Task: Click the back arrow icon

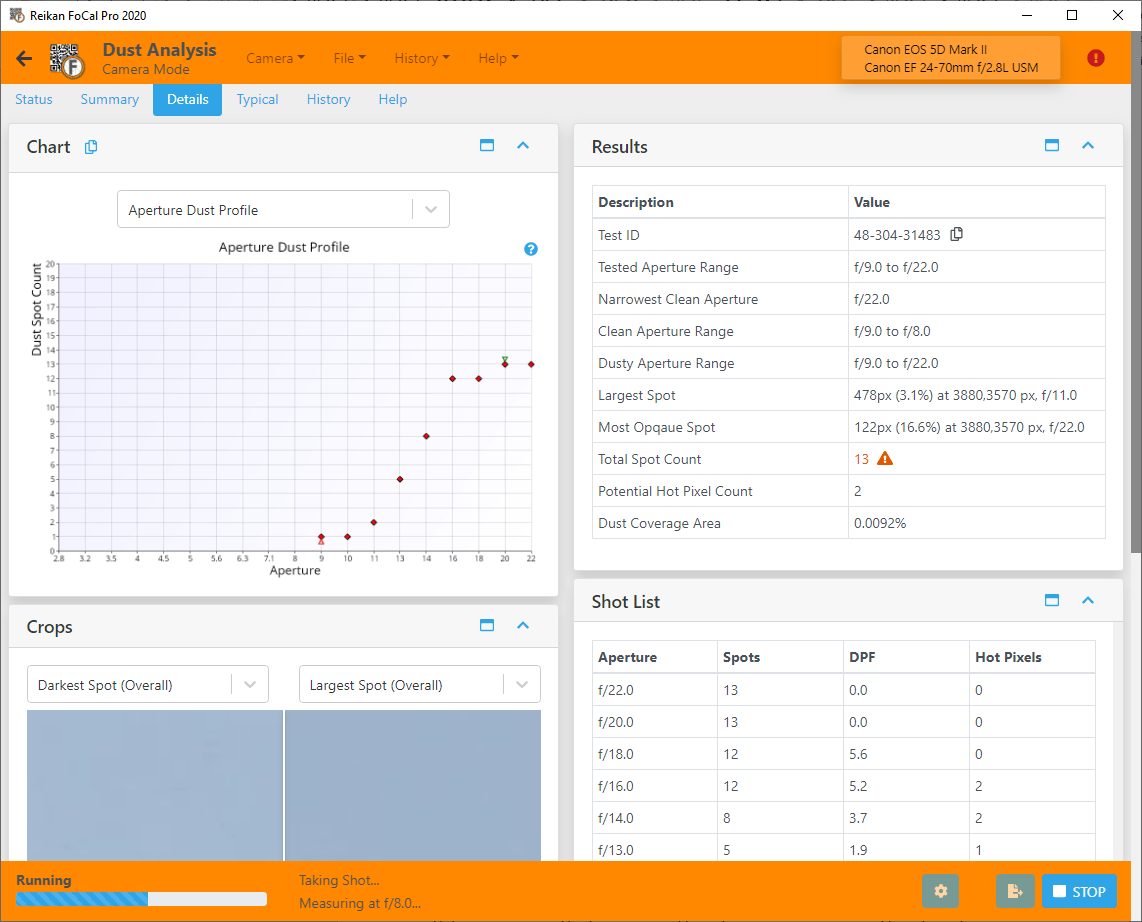Action: click(x=24, y=59)
